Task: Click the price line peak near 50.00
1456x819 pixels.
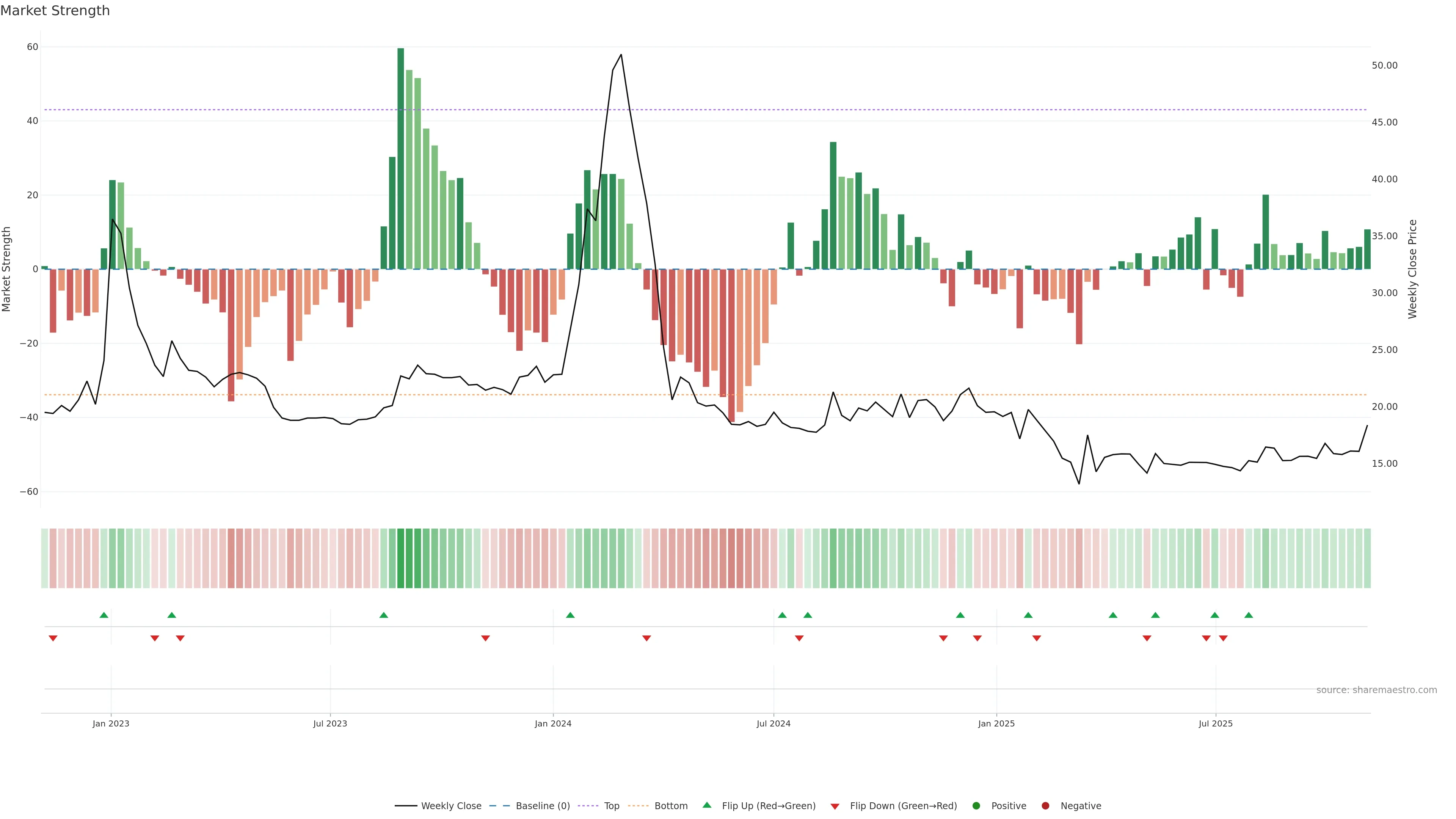Action: [x=621, y=55]
